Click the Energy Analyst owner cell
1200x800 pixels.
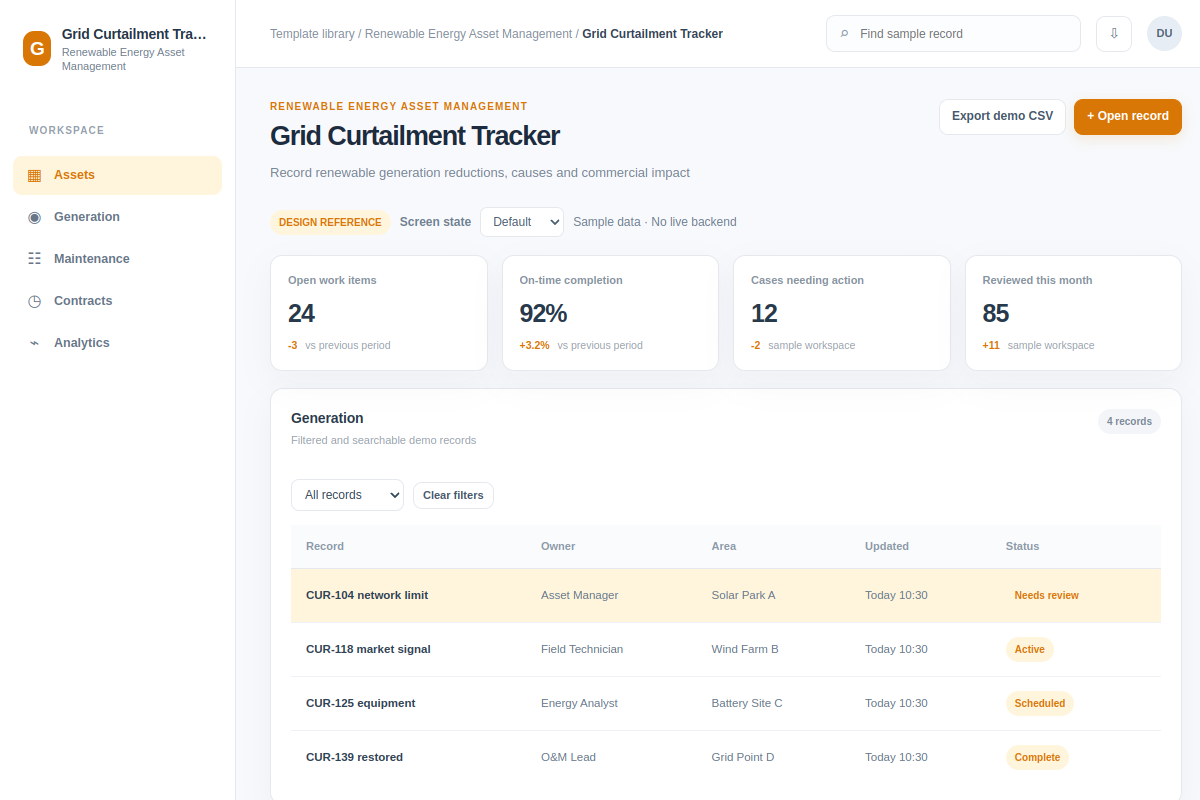pos(579,704)
